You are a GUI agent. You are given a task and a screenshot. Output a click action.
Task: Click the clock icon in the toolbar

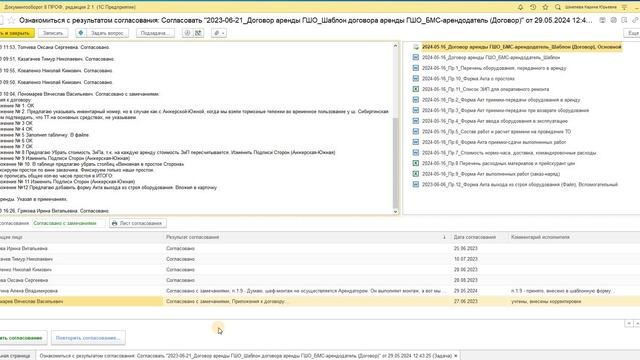click(187, 33)
